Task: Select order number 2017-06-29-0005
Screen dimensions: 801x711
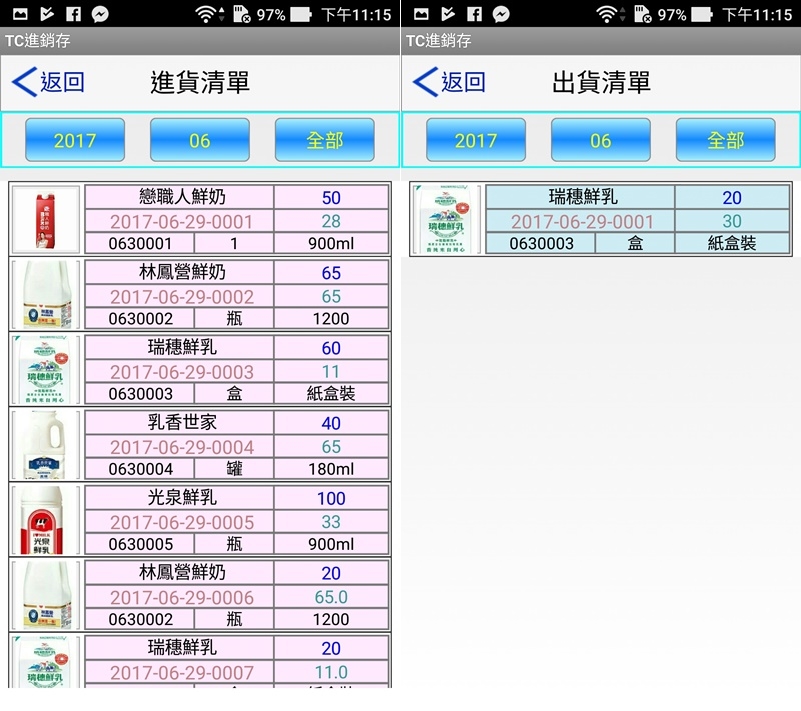Action: pos(181,522)
